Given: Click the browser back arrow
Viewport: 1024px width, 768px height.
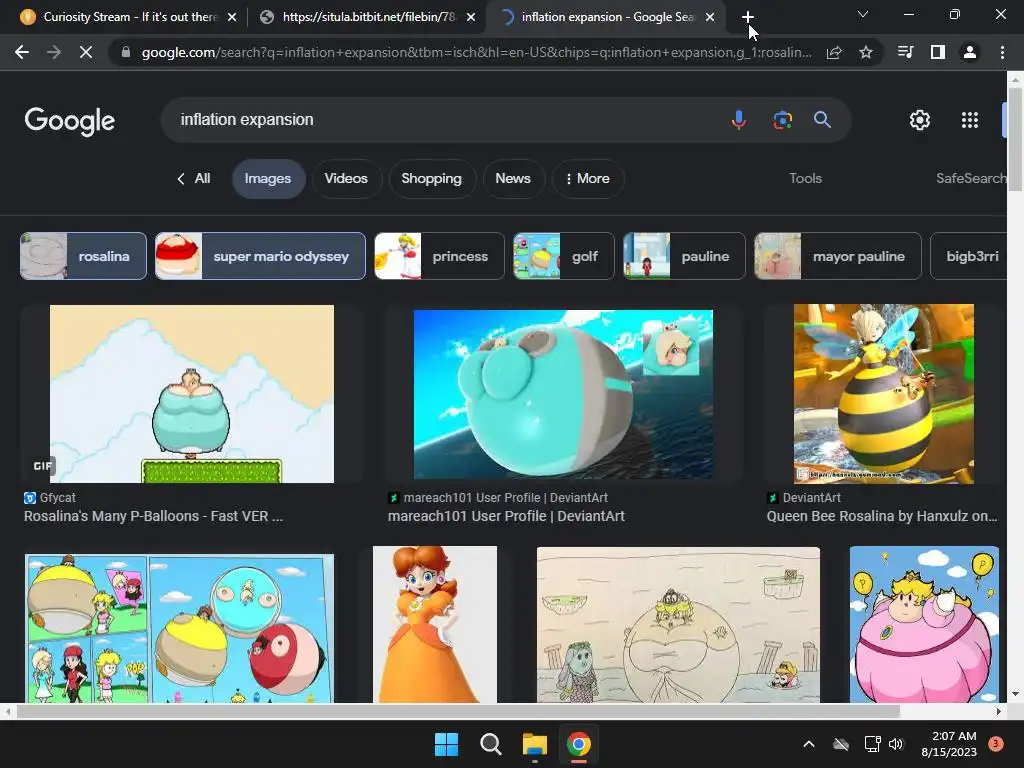Looking at the screenshot, I should (x=22, y=52).
